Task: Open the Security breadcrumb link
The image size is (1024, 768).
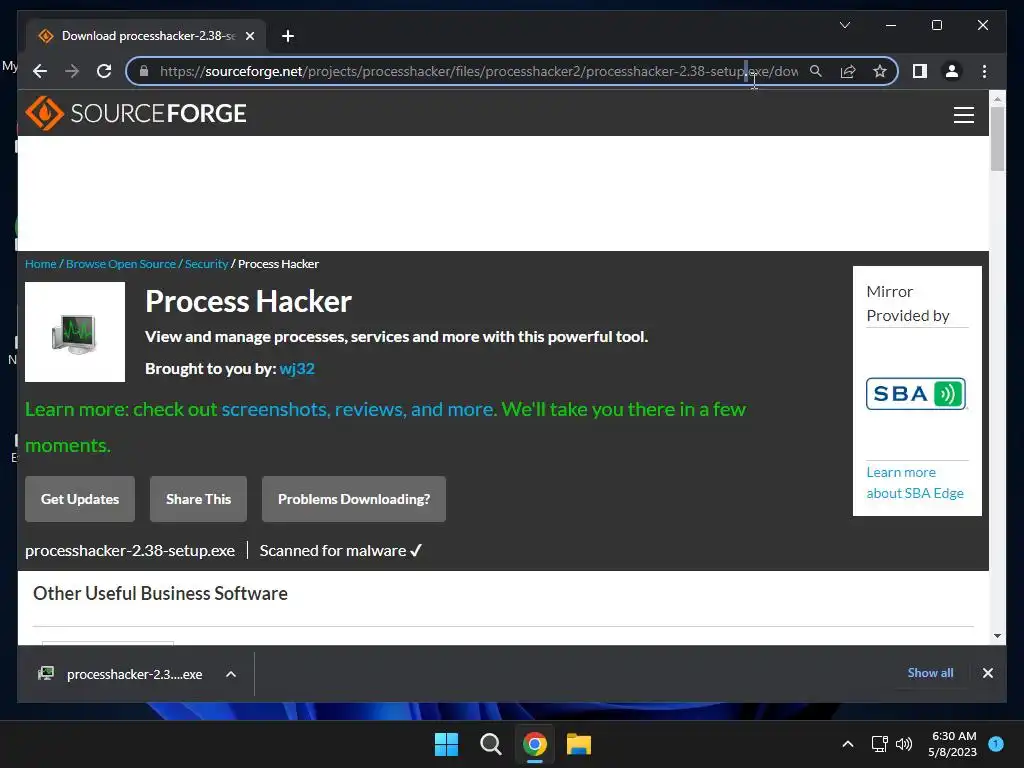Action: (206, 264)
